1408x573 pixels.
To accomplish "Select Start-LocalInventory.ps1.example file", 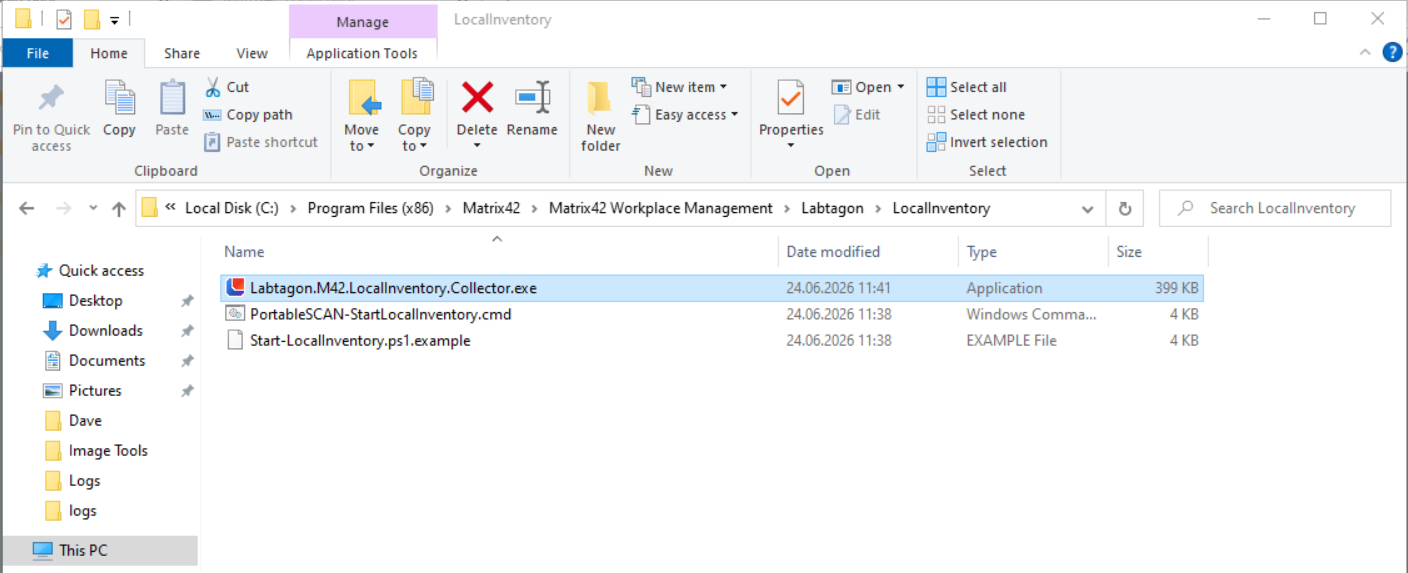I will click(711, 340).
